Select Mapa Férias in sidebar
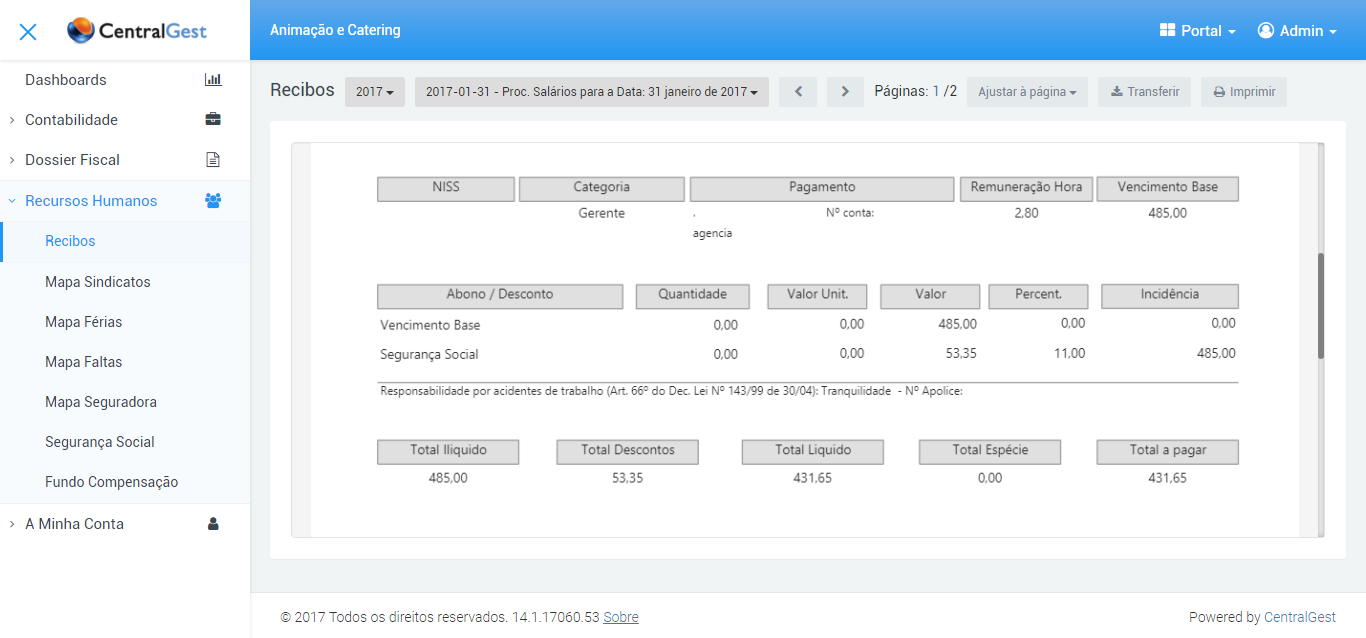The height and width of the screenshot is (638, 1366). 84,322
